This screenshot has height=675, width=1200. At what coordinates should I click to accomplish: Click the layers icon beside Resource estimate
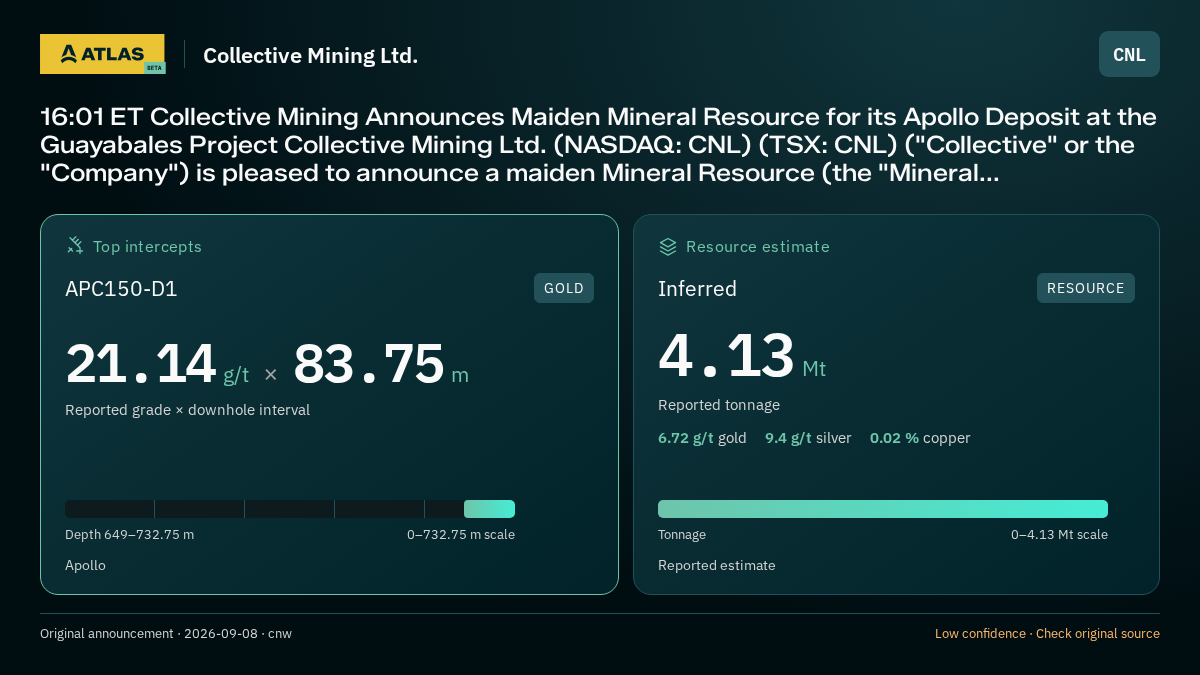[x=668, y=246]
